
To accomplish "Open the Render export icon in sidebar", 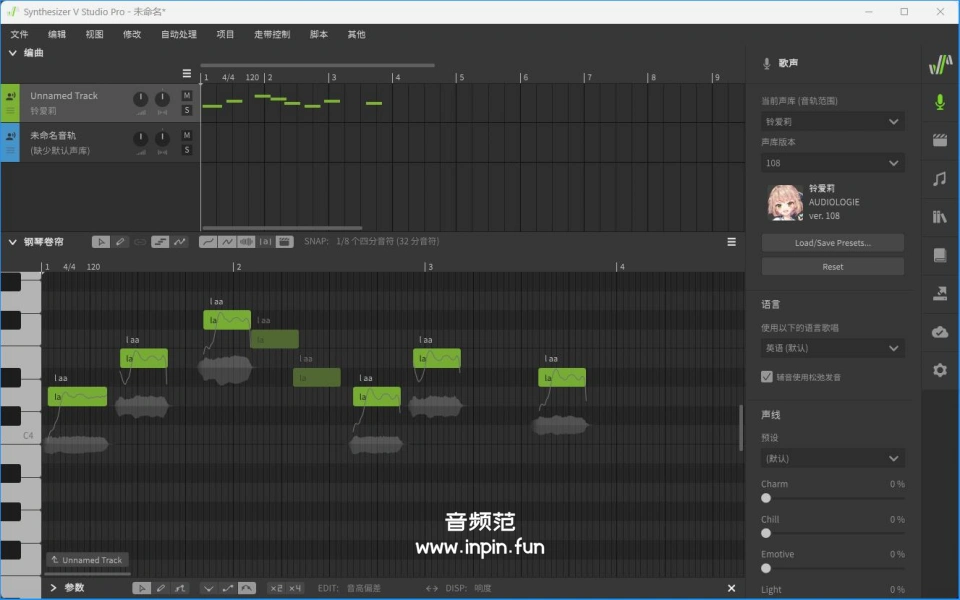I will point(940,293).
